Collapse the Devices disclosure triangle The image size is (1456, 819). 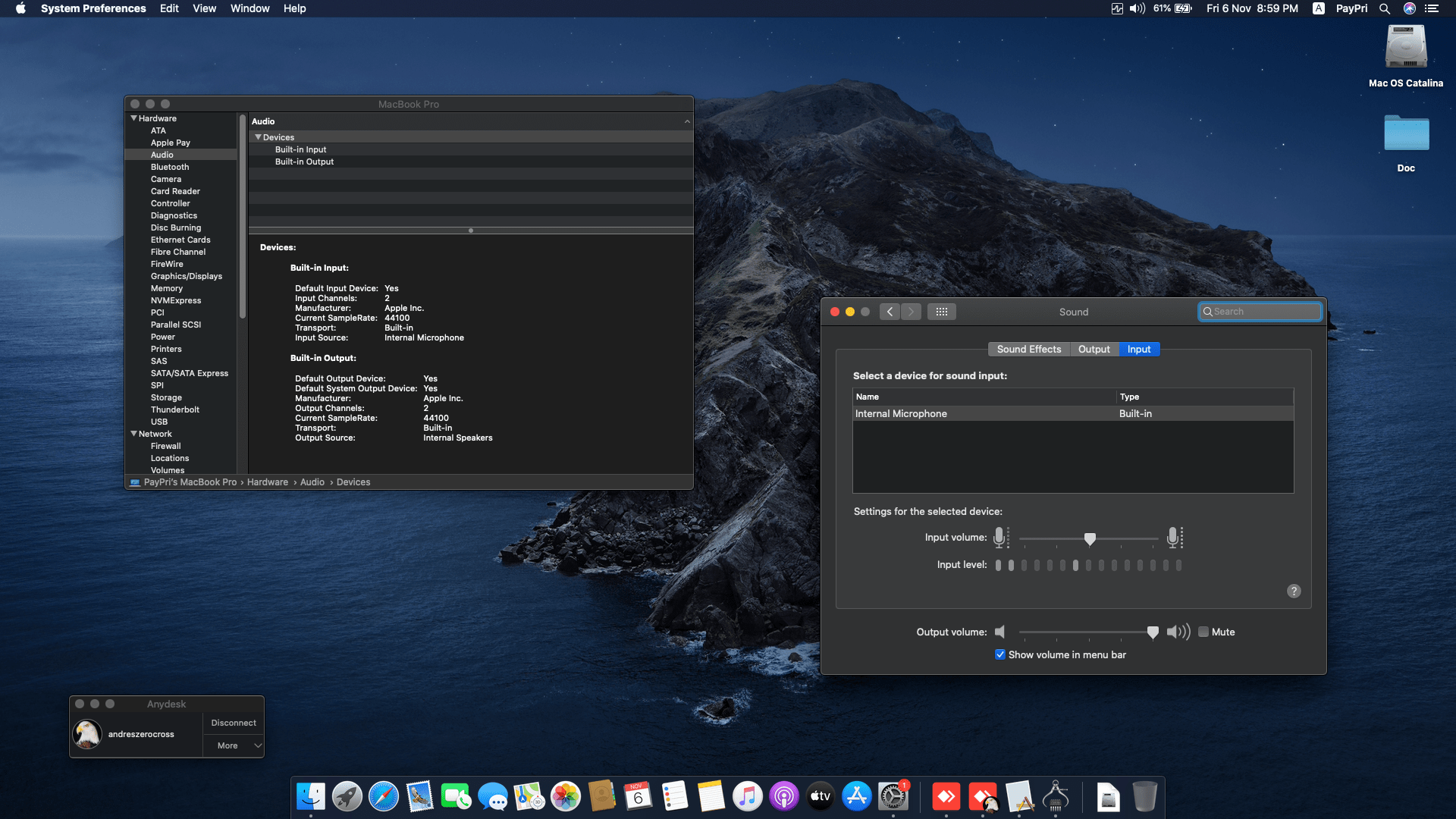coord(258,137)
